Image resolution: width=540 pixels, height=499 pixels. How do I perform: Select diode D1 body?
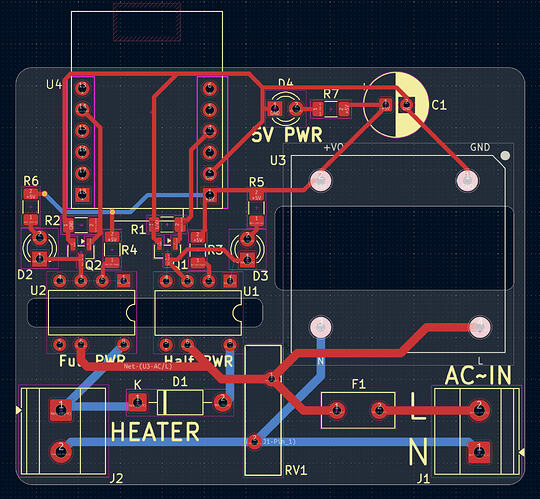(180, 402)
